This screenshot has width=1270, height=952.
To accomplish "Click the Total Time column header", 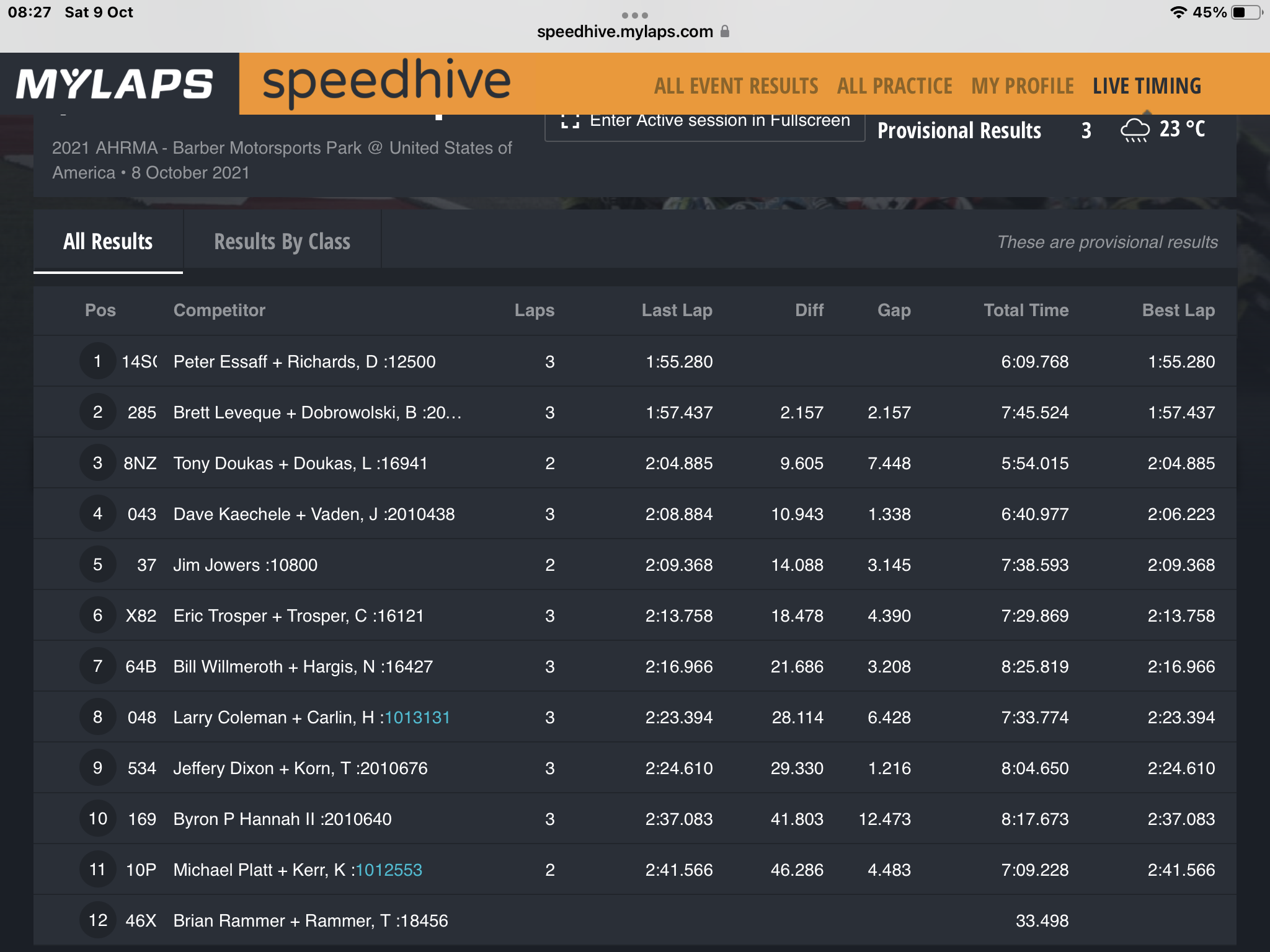I will point(1026,311).
